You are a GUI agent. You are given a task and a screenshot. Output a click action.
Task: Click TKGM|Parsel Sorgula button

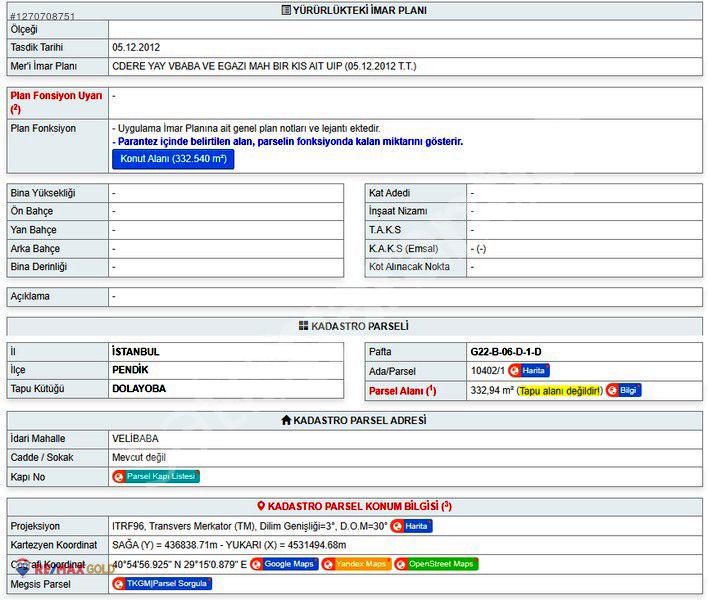tap(161, 583)
